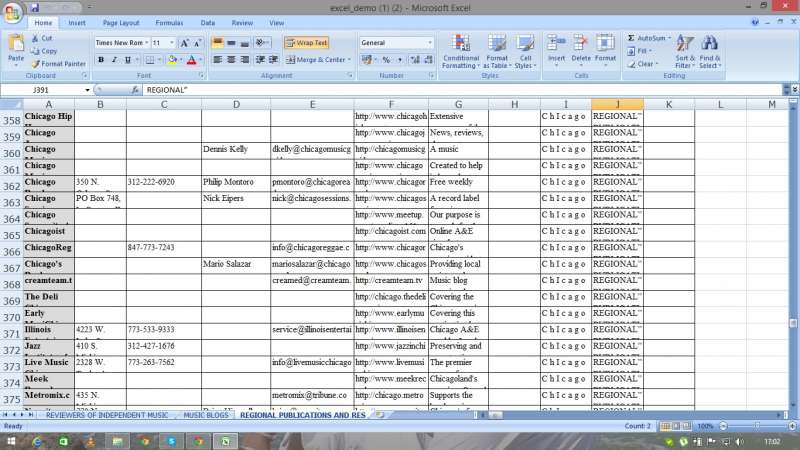Toggle Bold formatting

click(101, 60)
